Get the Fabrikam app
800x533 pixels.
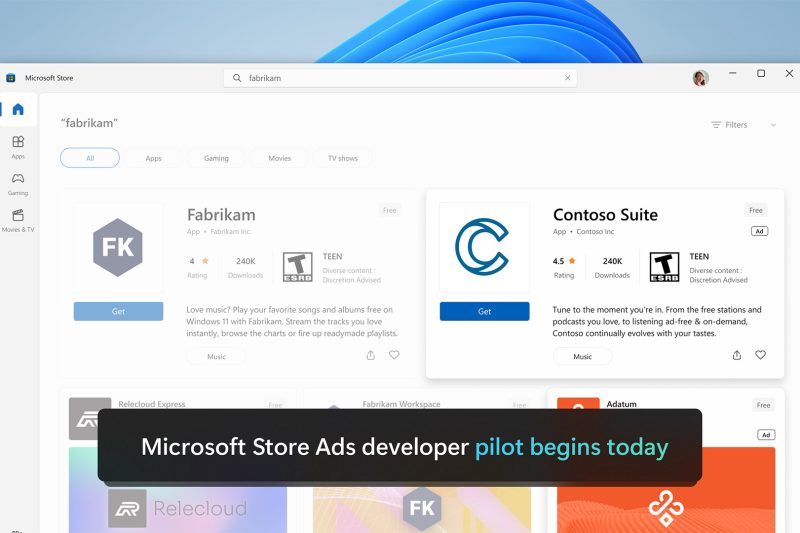[x=118, y=311]
